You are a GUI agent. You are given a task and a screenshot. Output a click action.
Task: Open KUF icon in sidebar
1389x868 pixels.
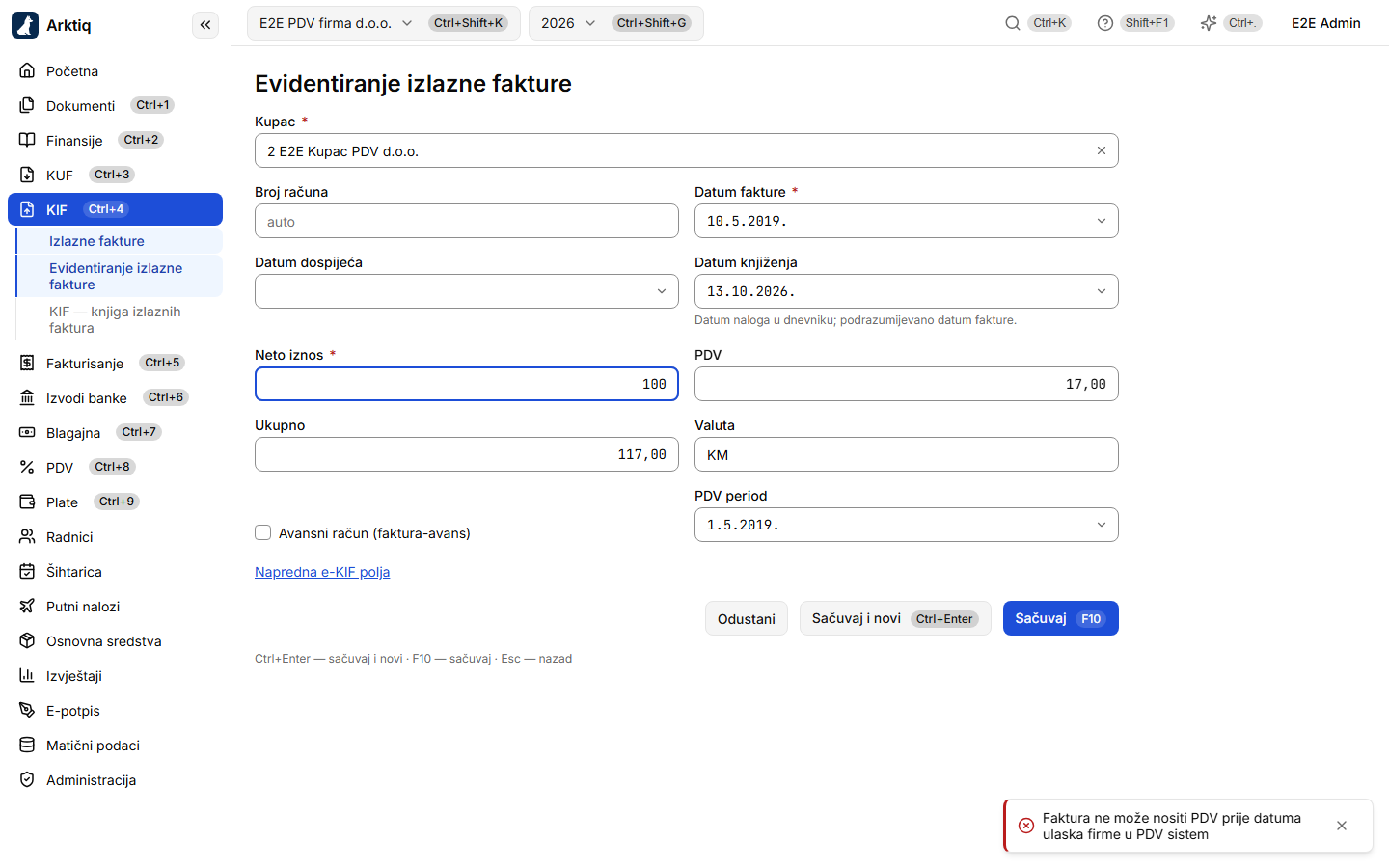pyautogui.click(x=27, y=175)
